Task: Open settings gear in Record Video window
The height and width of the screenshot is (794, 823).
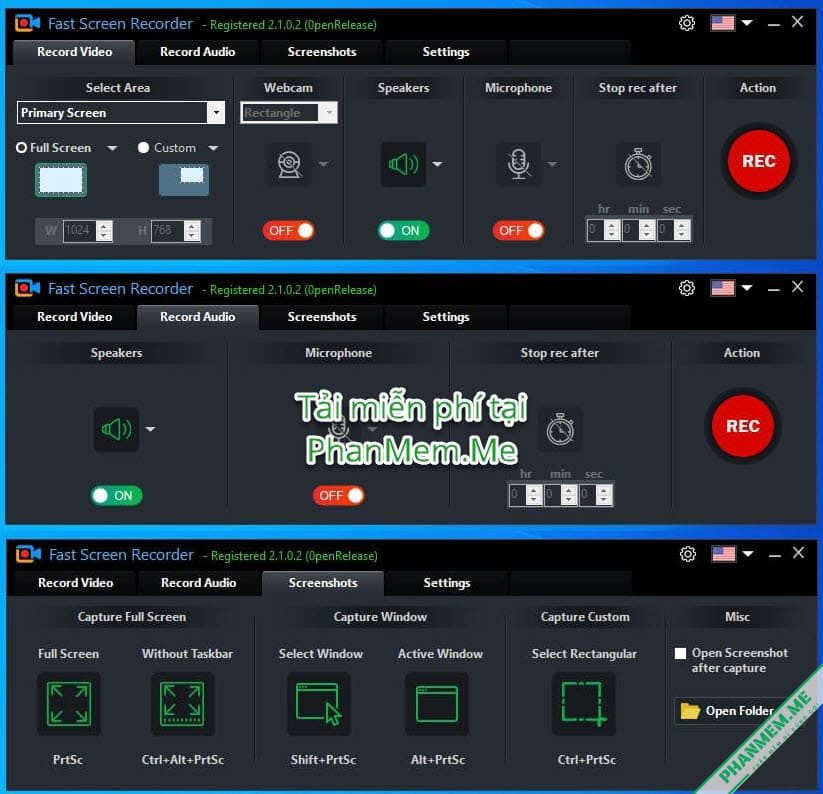Action: [x=687, y=23]
